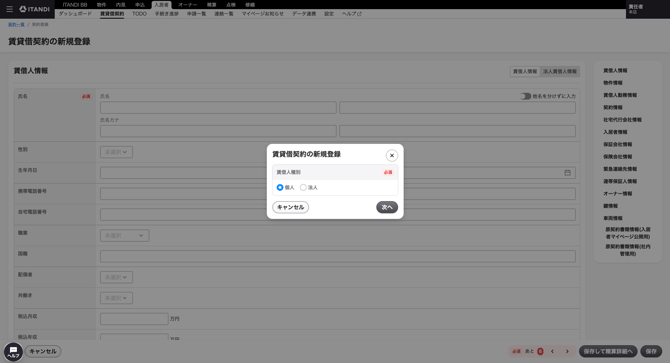Open the user account menu at top right
This screenshot has width=670, height=363.
pos(647,9)
